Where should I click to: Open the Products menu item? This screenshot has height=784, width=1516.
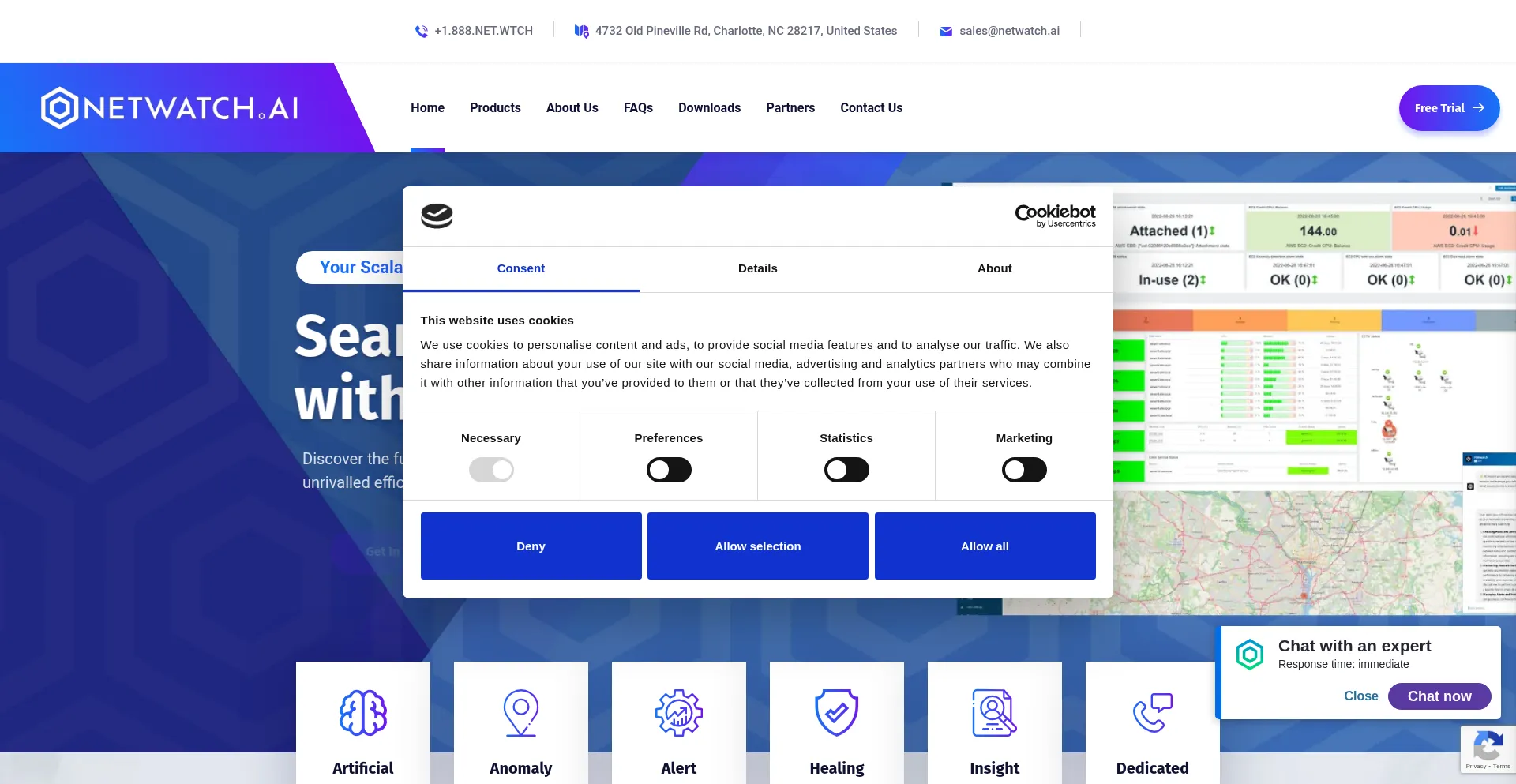click(495, 108)
